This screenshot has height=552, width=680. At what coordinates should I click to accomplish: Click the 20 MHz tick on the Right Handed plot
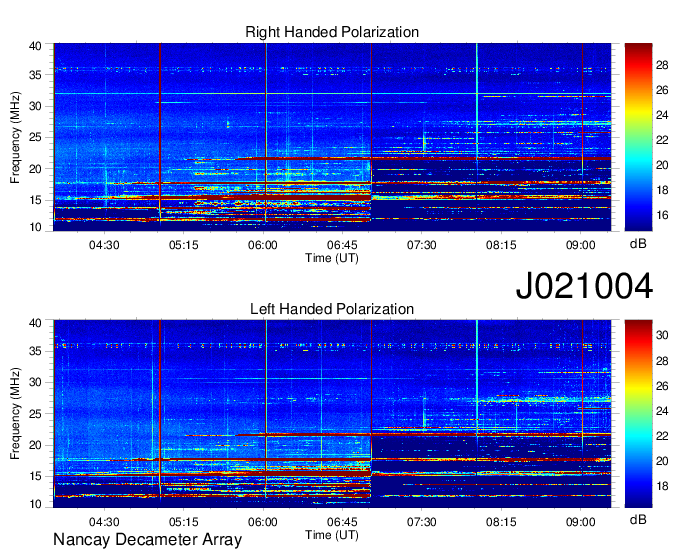pos(35,169)
